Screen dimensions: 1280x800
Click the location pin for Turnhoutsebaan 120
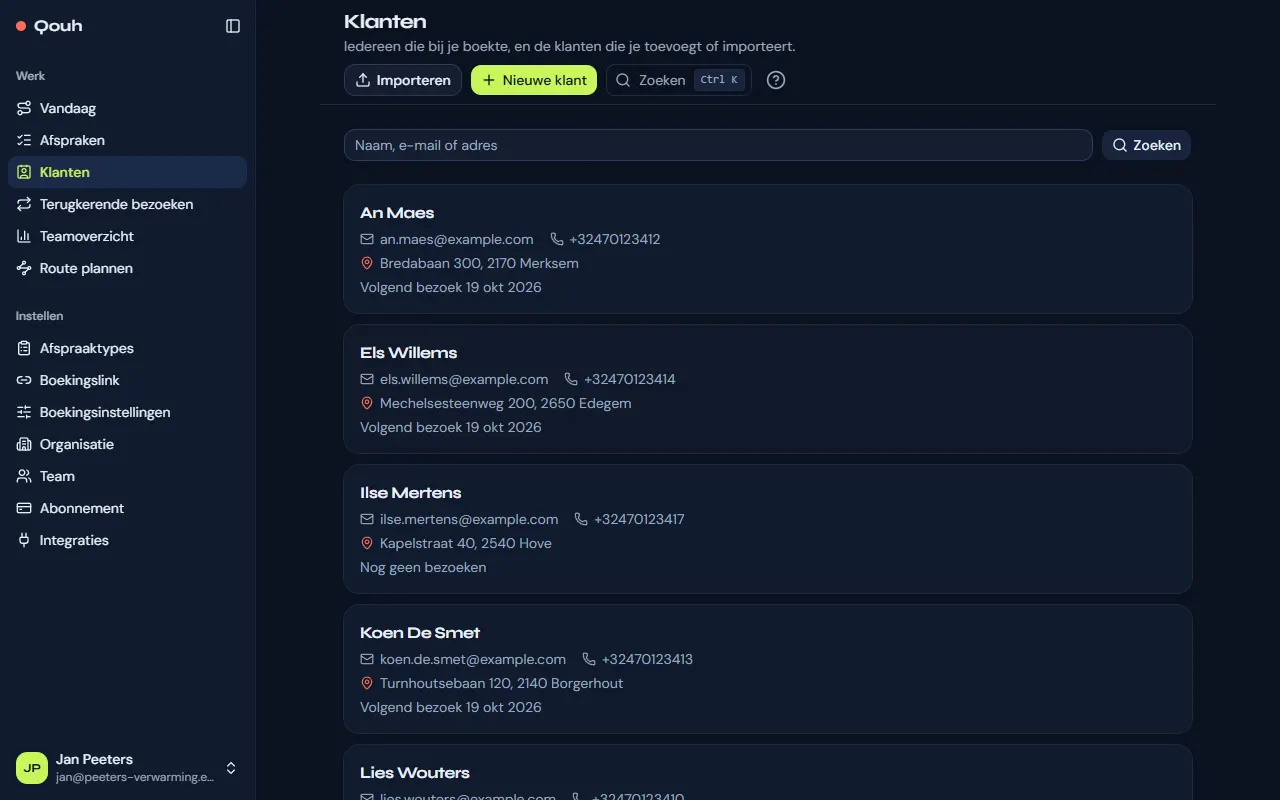click(367, 683)
